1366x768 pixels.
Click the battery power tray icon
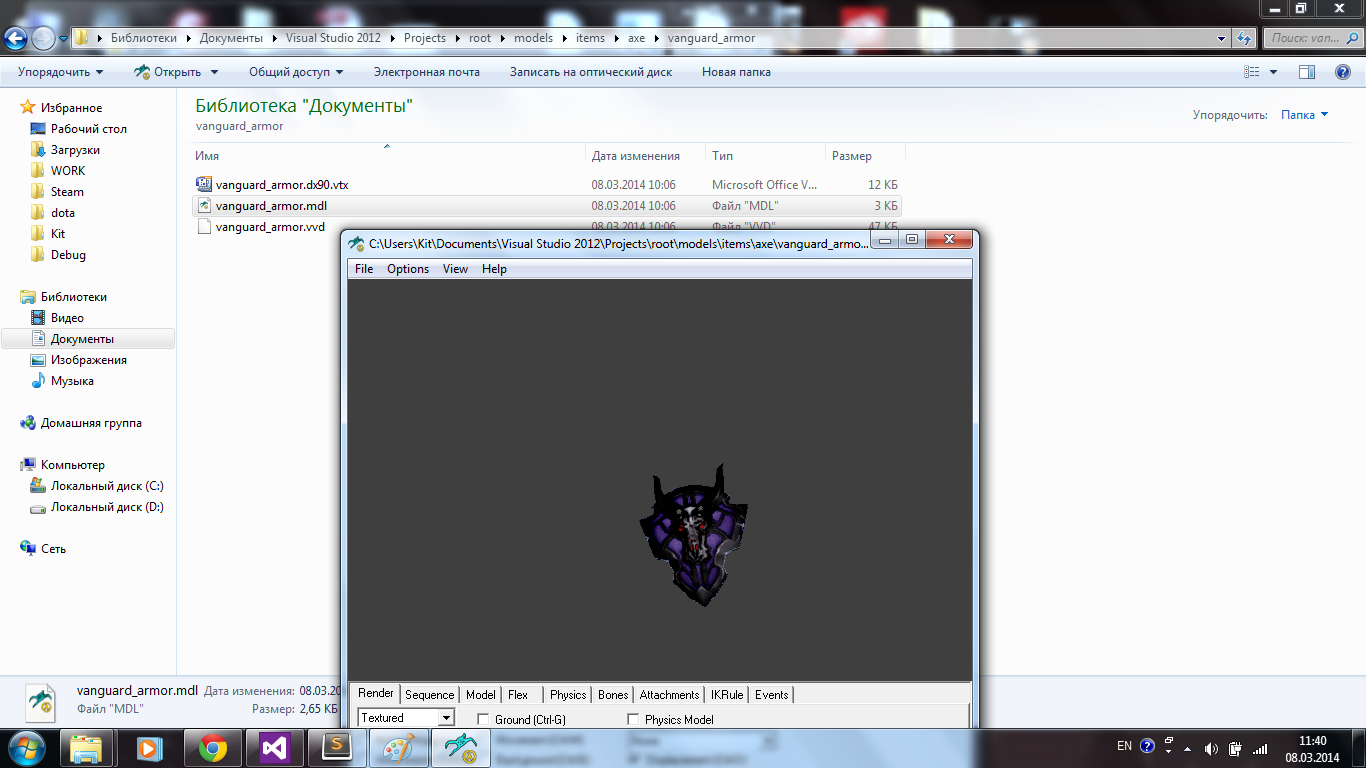coord(1235,747)
